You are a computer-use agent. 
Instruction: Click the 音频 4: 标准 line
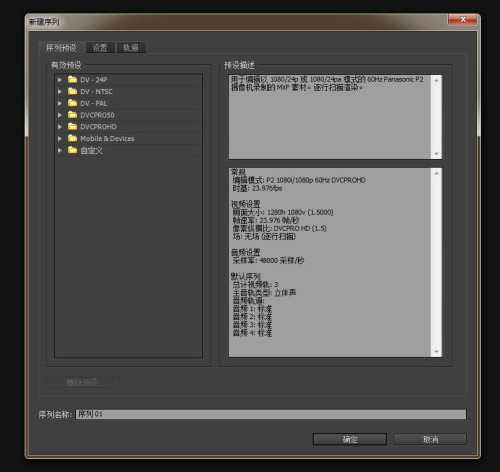pos(252,333)
